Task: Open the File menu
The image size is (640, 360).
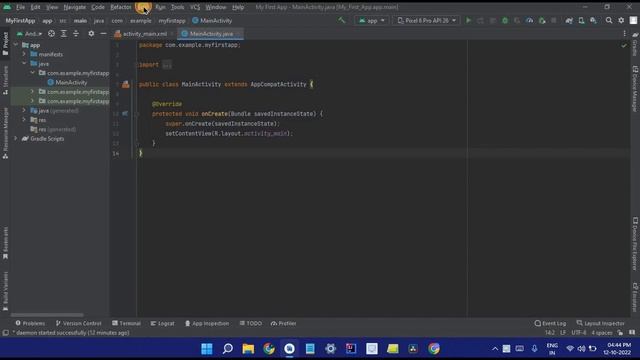Action: click(20, 7)
